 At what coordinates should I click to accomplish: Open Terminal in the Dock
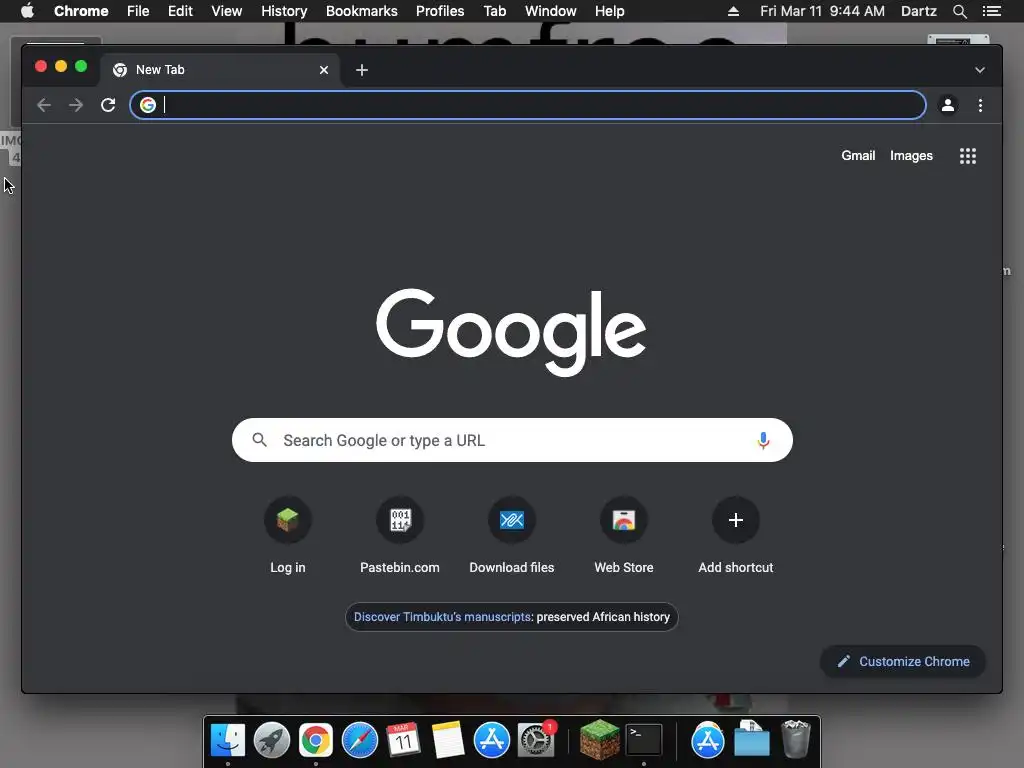click(x=644, y=741)
